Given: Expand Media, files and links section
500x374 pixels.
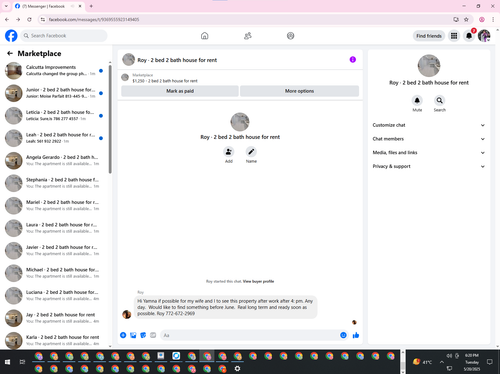Looking at the screenshot, I should (429, 152).
